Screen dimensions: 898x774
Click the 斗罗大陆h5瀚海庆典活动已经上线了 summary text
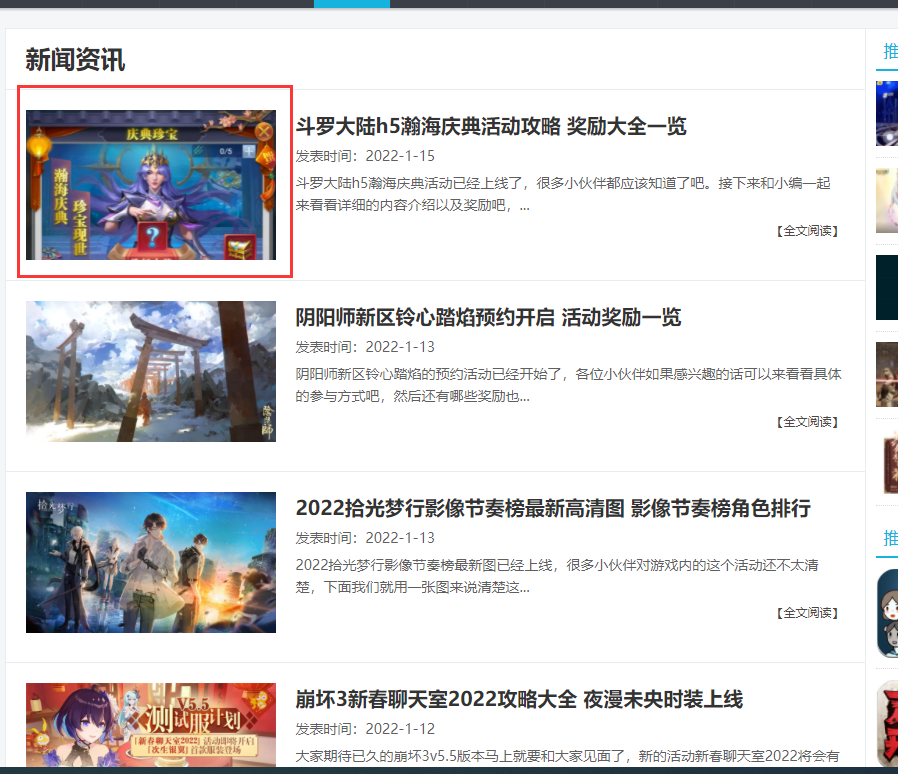[x=563, y=194]
